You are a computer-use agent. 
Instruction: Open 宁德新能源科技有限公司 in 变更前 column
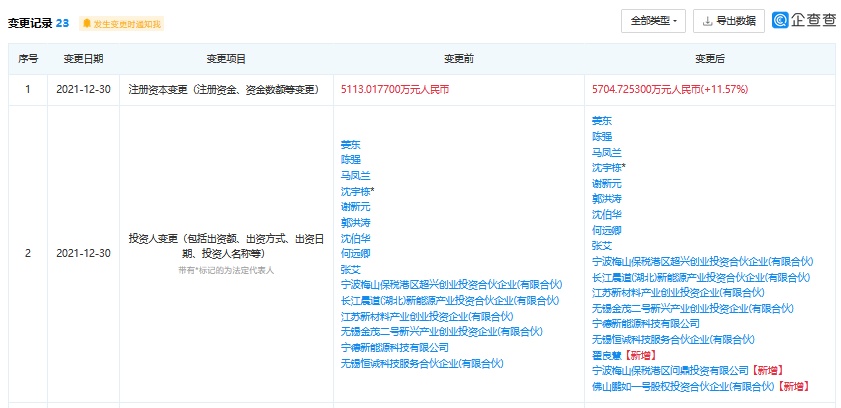point(394,348)
